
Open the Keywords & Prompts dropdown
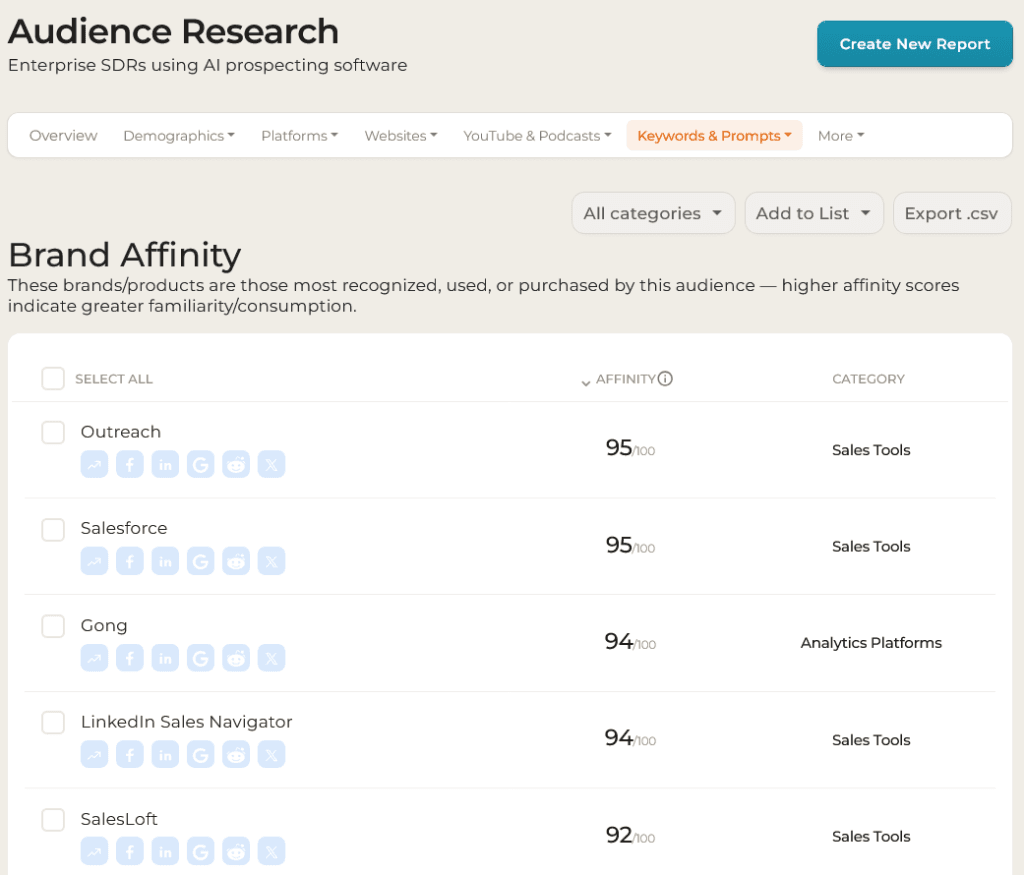[x=714, y=136]
